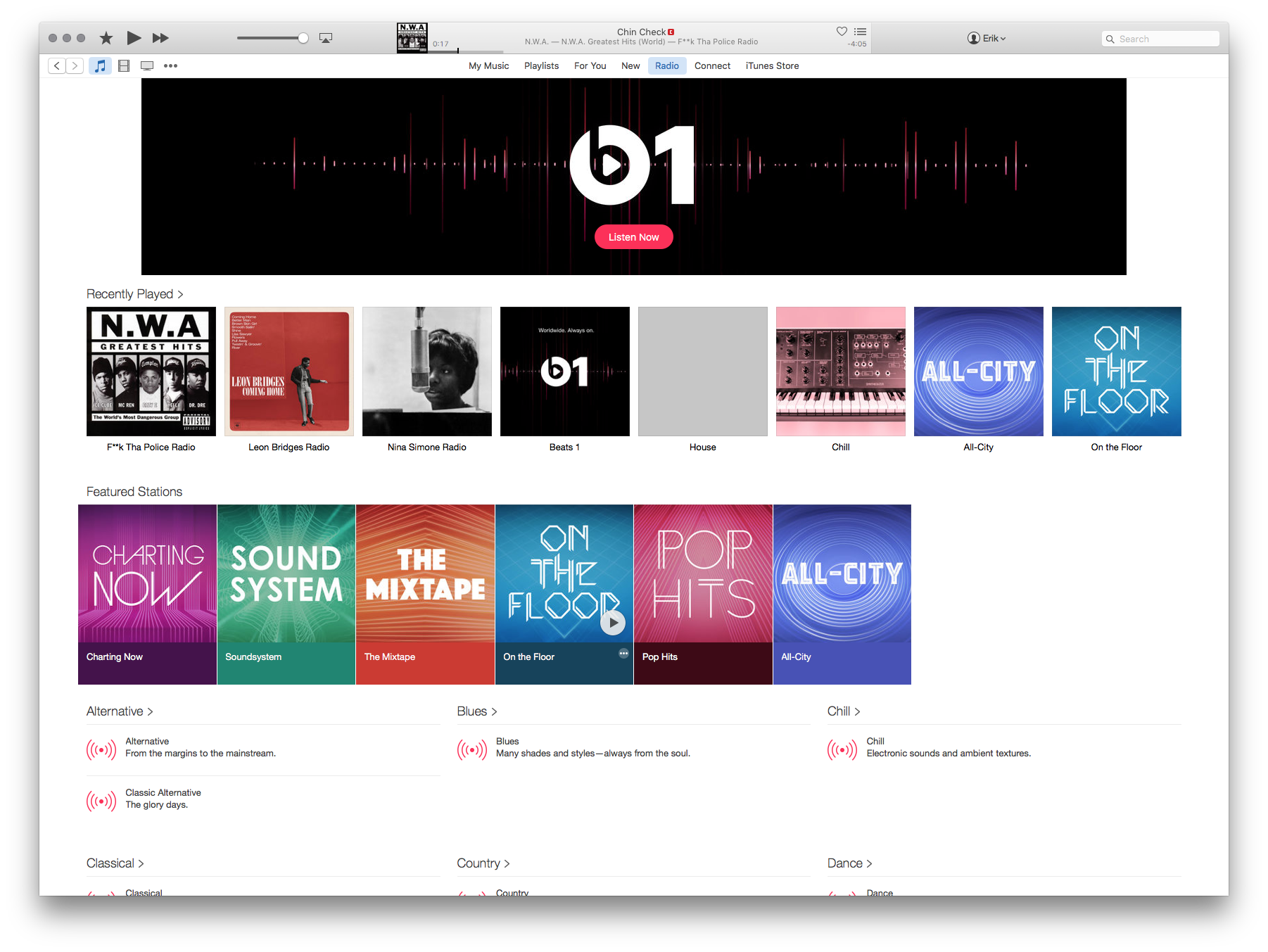1268x952 pixels.
Task: Open On the Floor in Recently Played
Action: coord(1117,372)
